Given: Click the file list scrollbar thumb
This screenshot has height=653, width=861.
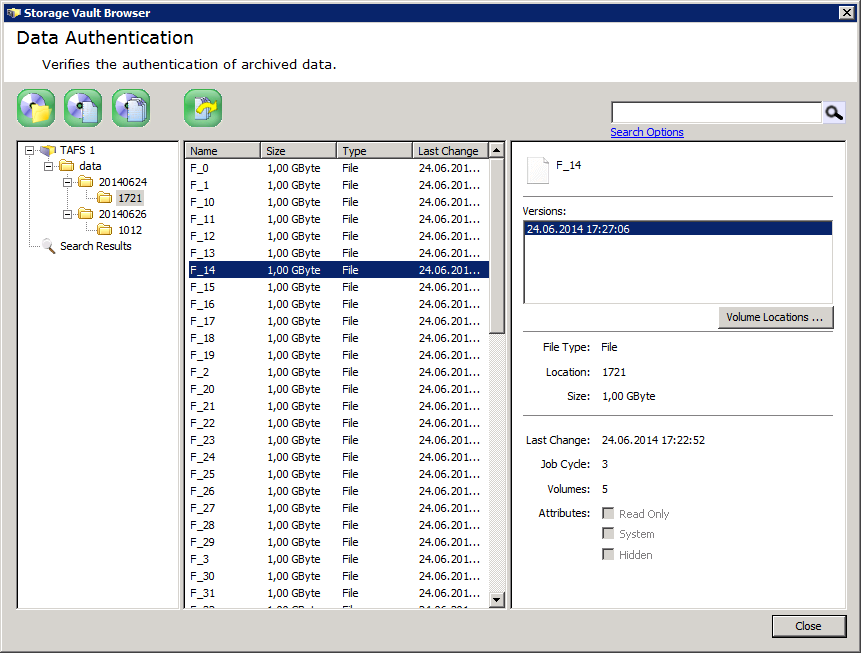Looking at the screenshot, I should (496, 245).
